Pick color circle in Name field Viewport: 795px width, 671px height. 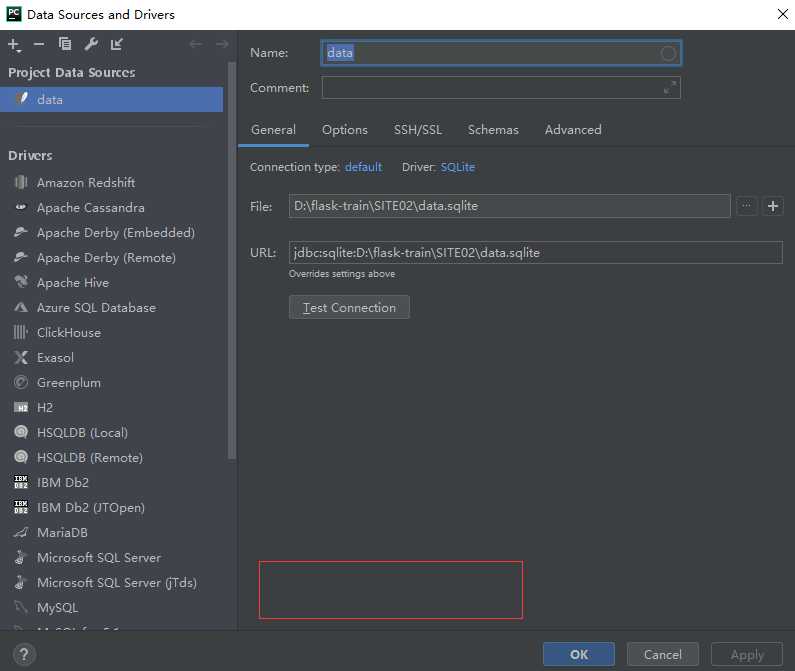coord(668,53)
